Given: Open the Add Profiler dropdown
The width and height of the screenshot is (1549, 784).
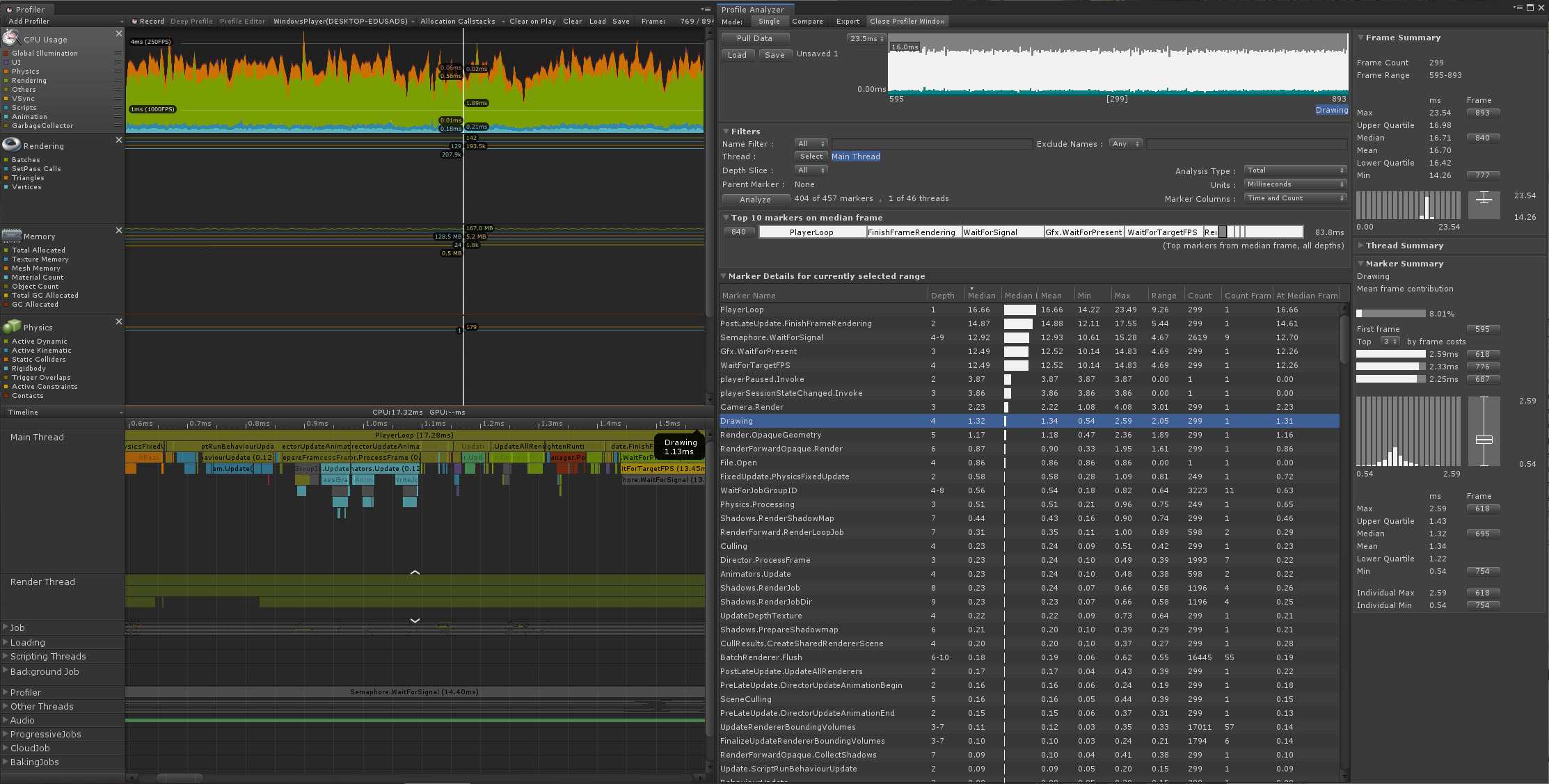Looking at the screenshot, I should pyautogui.click(x=65, y=21).
